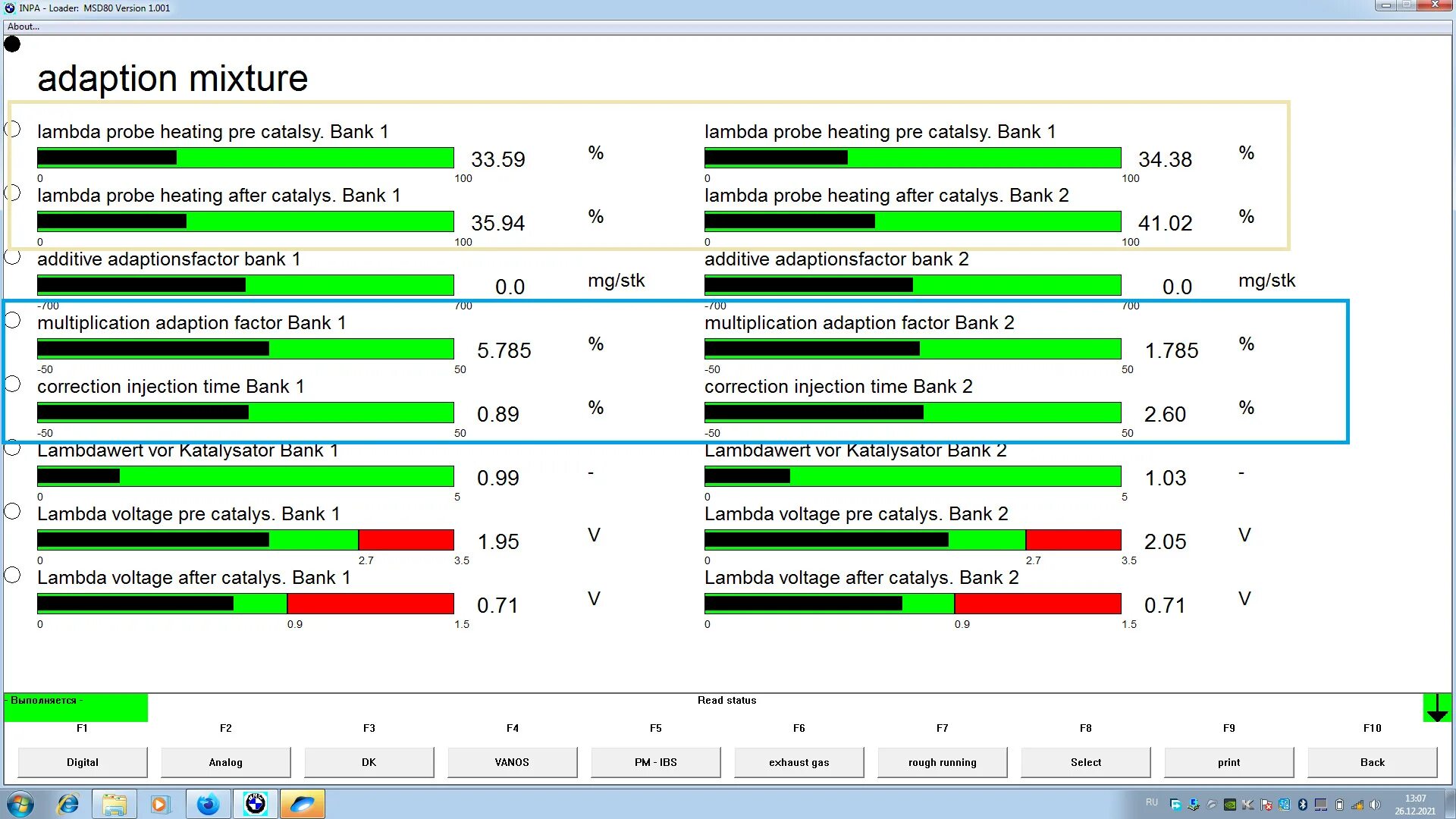Click the Lambda voltage pre catalys. Bank 2 bar
Viewport: 1456px width, 819px height.
click(912, 540)
